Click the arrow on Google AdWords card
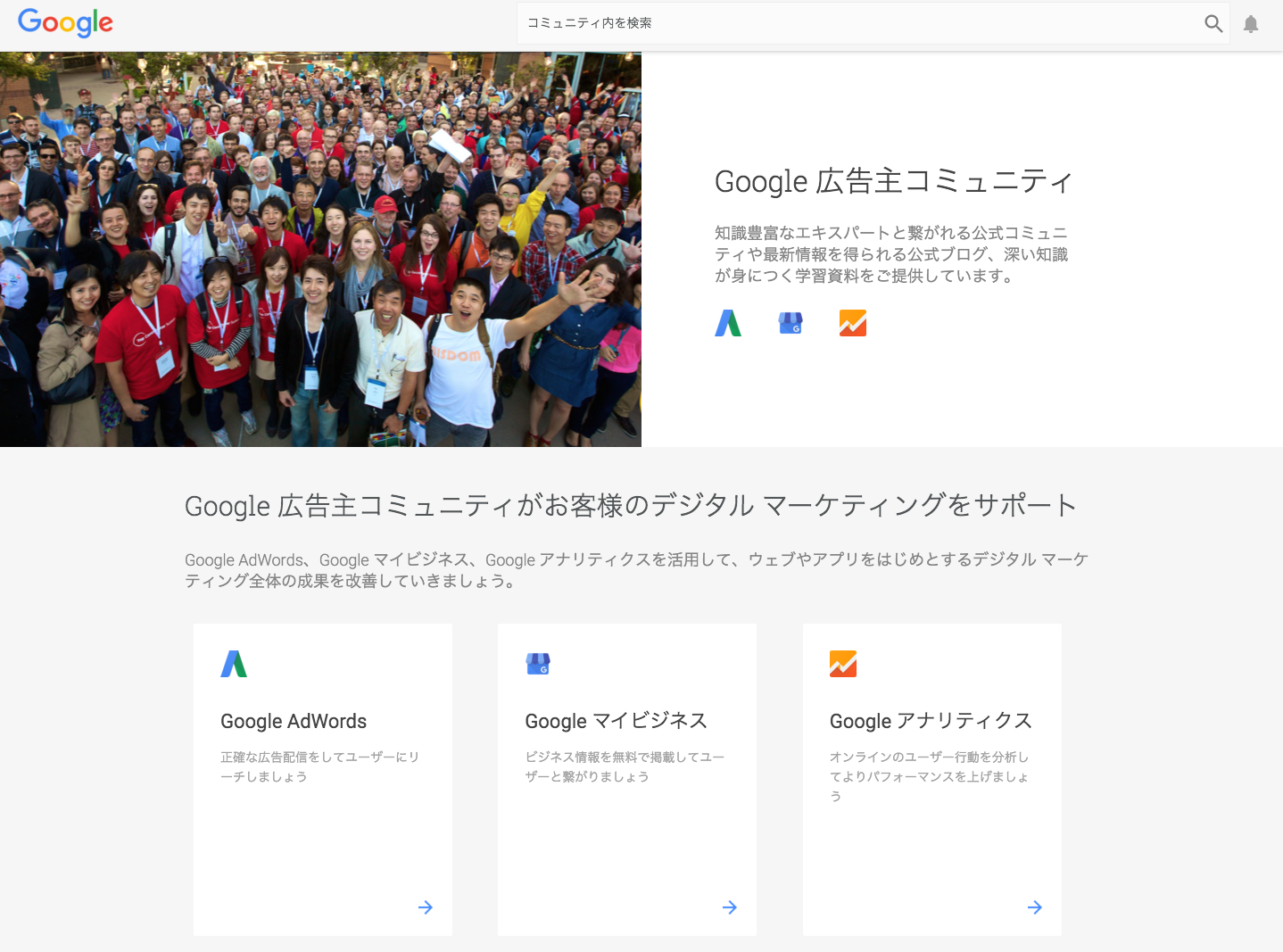The height and width of the screenshot is (952, 1283). (x=426, y=907)
